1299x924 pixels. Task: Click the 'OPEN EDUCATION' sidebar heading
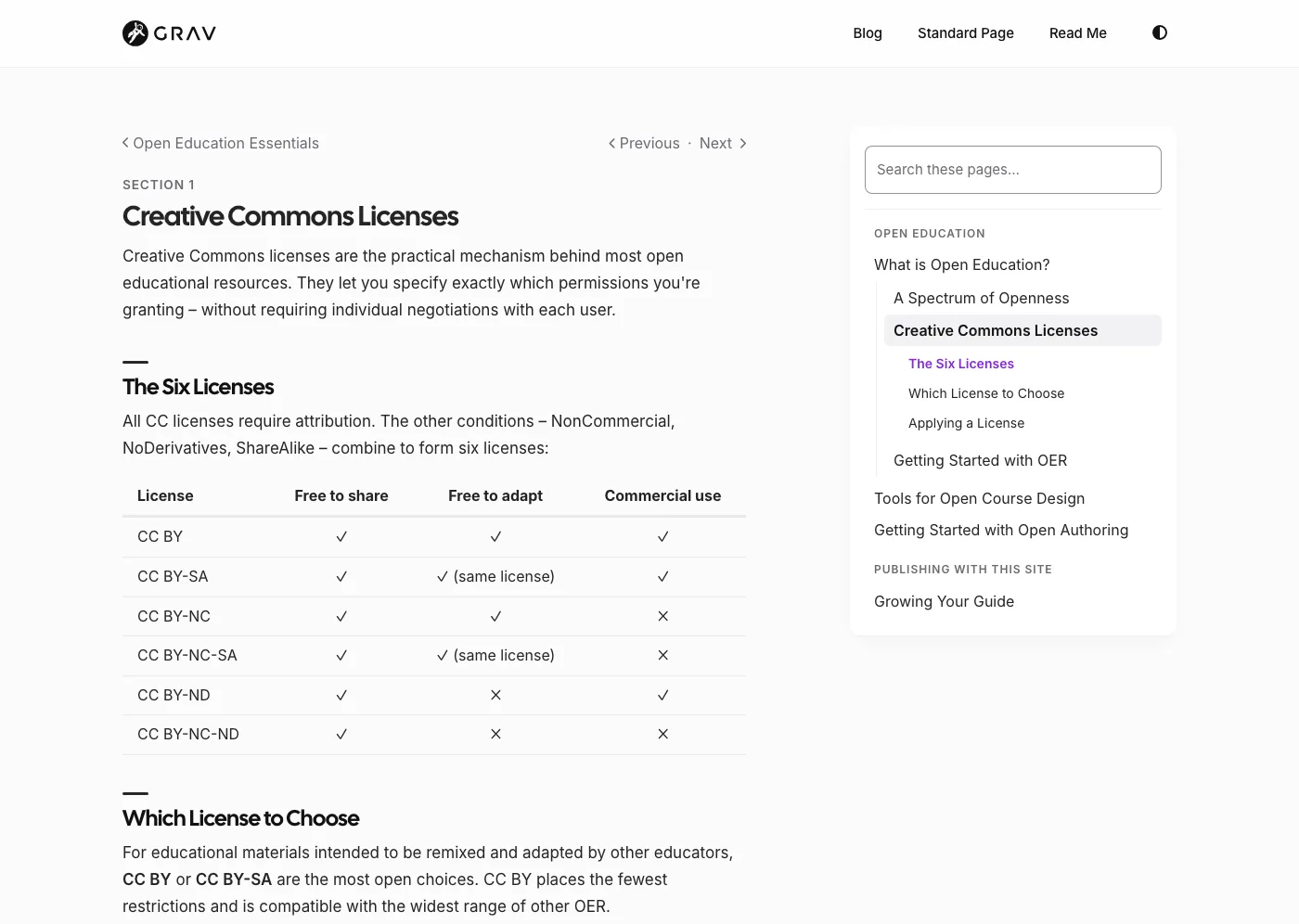(930, 234)
